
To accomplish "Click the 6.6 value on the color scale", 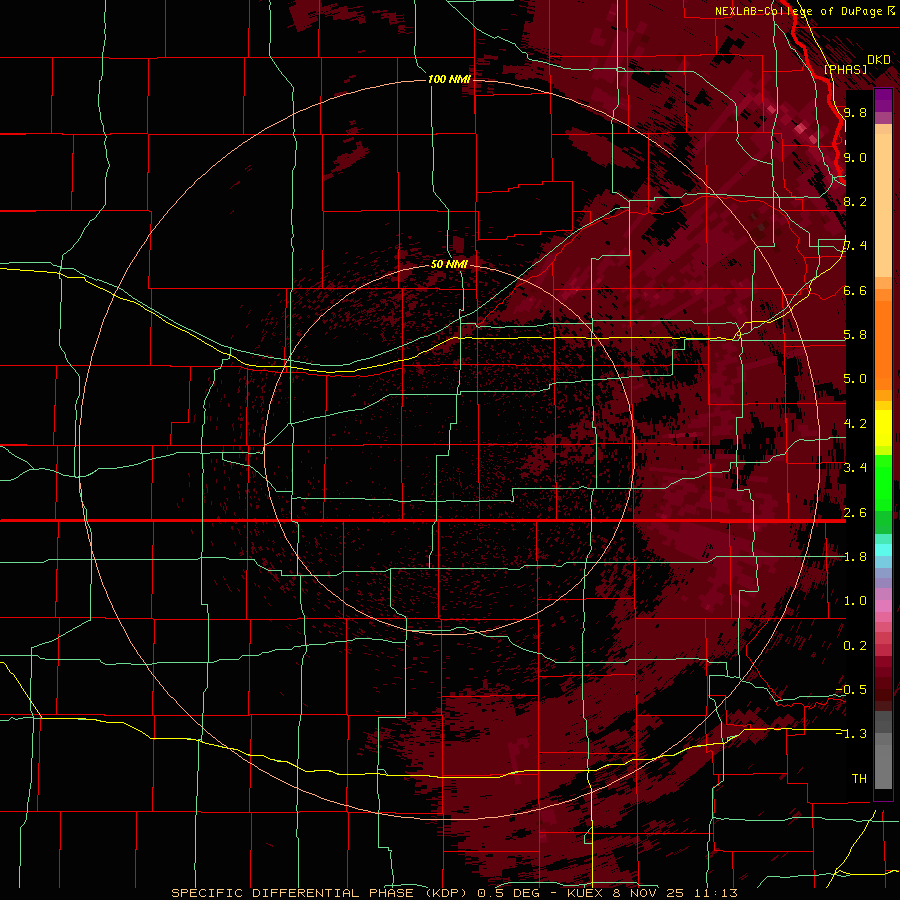I will pyautogui.click(x=855, y=290).
